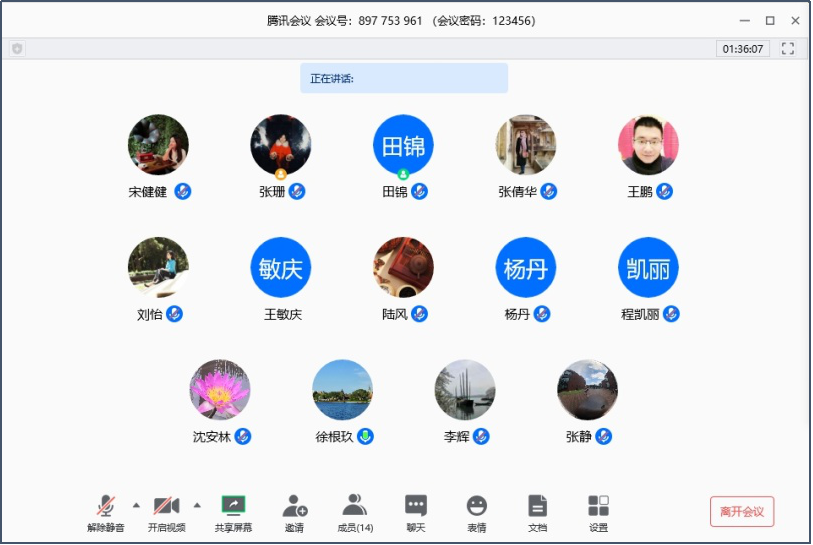
Task: Select 张倩华's avatar photo
Action: [x=526, y=145]
